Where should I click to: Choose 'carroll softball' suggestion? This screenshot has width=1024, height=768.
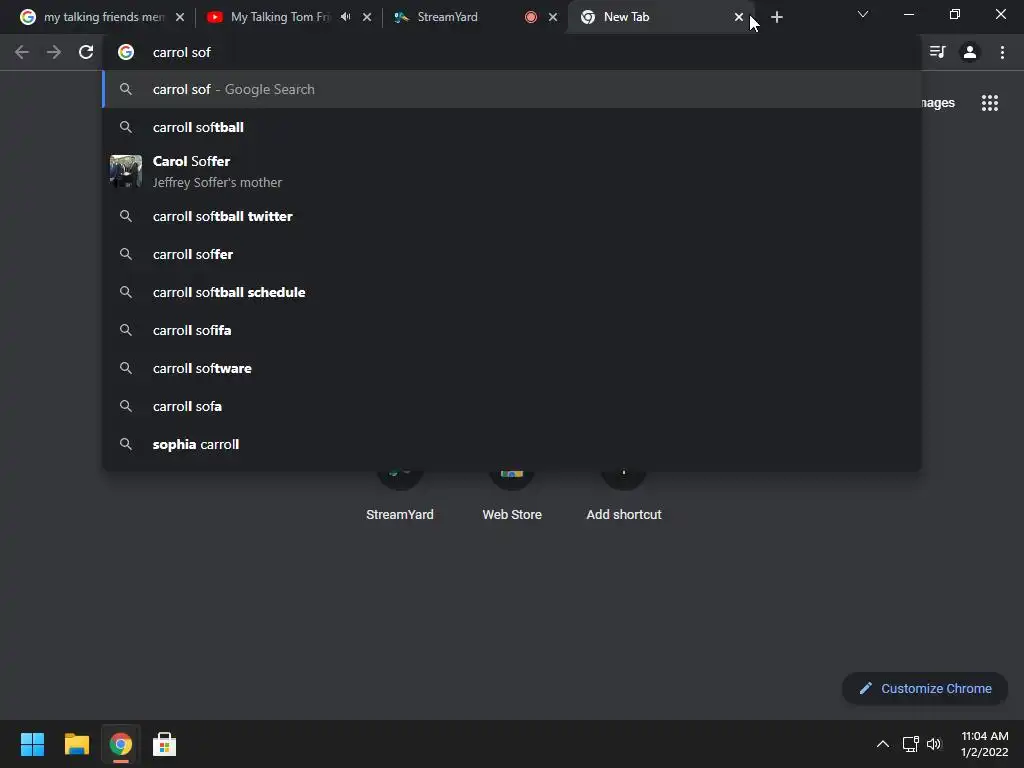(x=511, y=127)
